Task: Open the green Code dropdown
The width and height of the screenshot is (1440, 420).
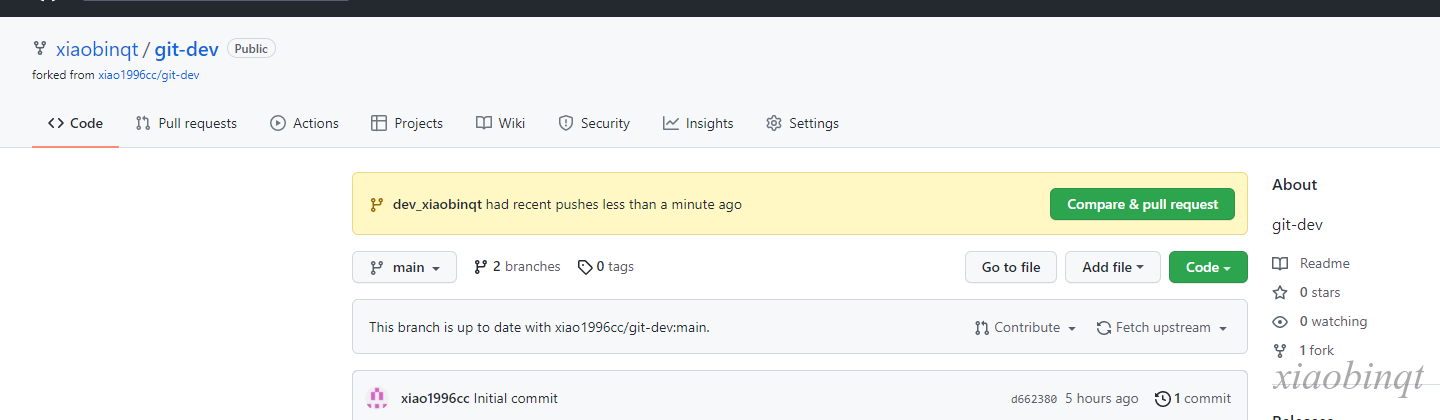Action: 1208,267
